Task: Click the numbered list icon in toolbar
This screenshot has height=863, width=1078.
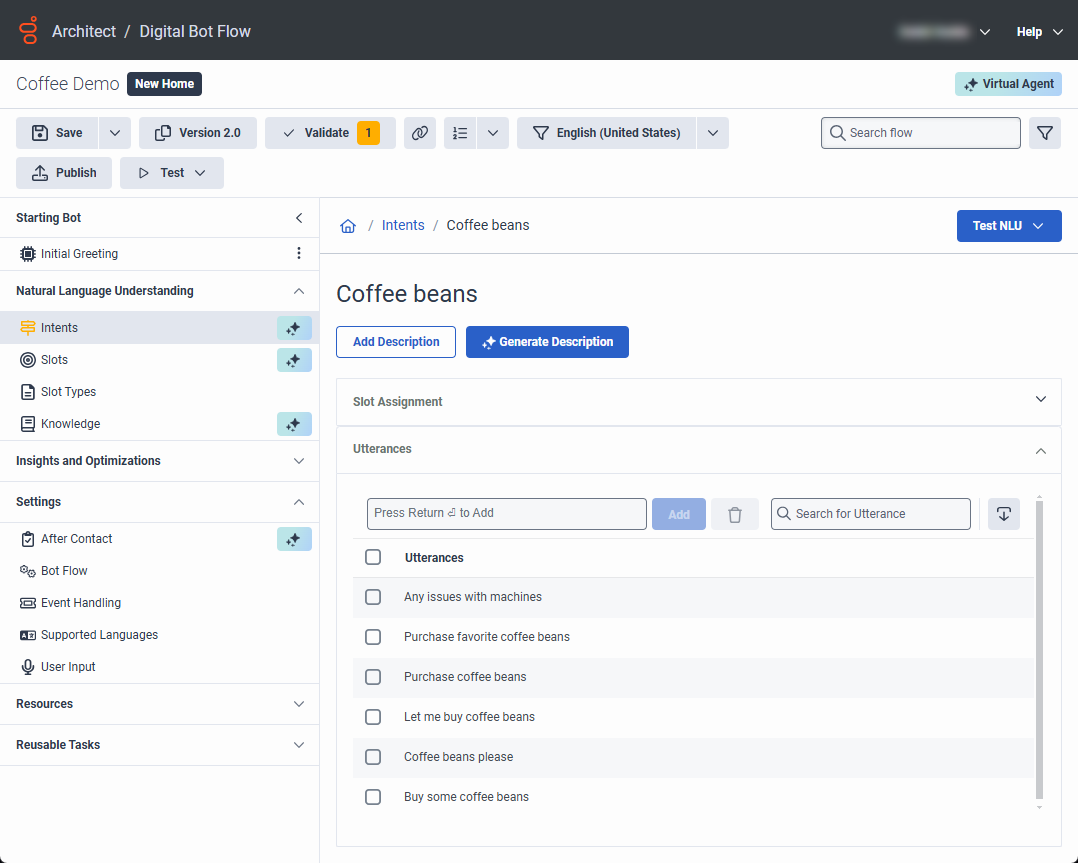Action: tap(460, 133)
